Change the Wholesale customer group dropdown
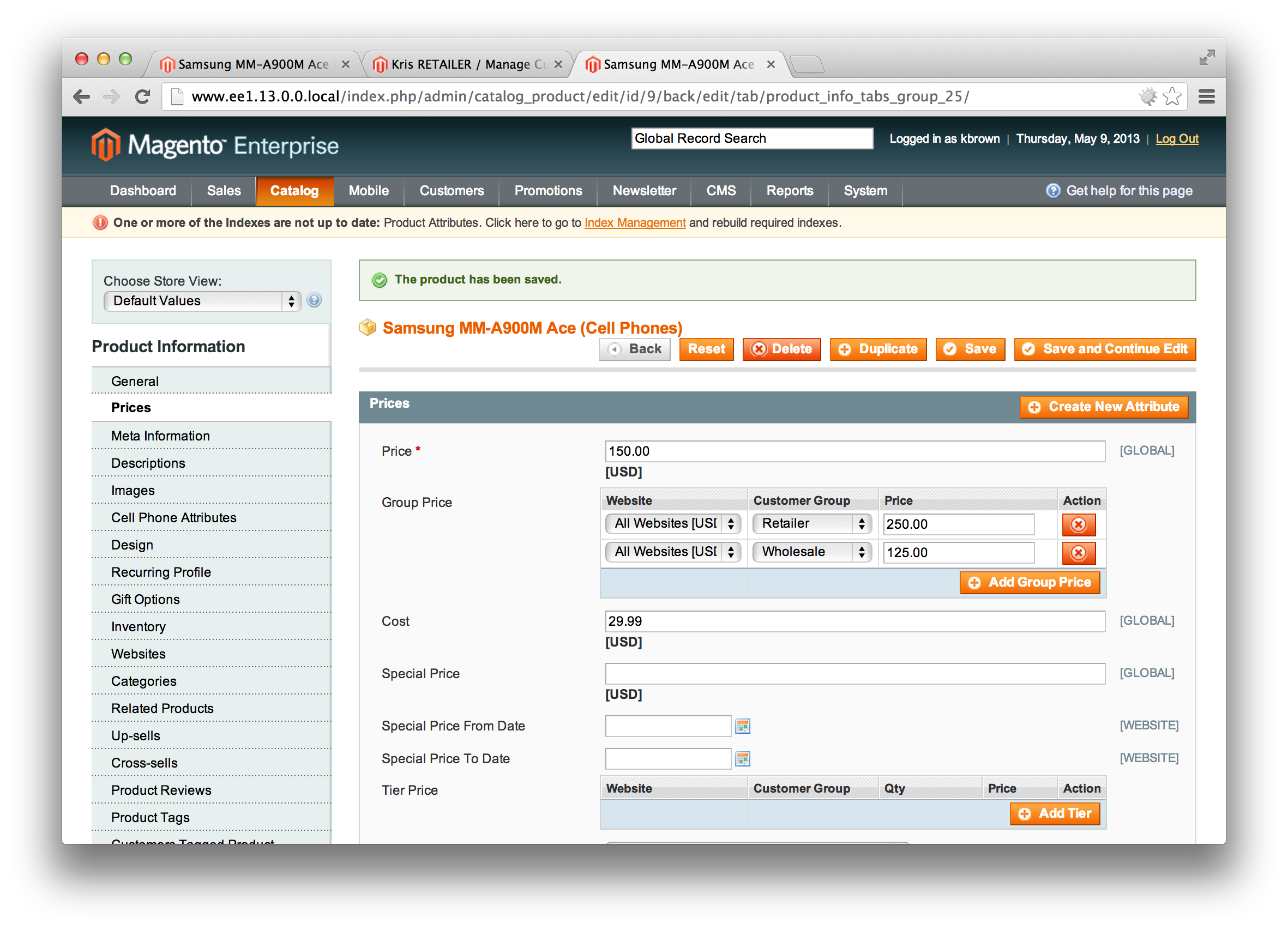Screen dimensions: 1288x930 812,552
